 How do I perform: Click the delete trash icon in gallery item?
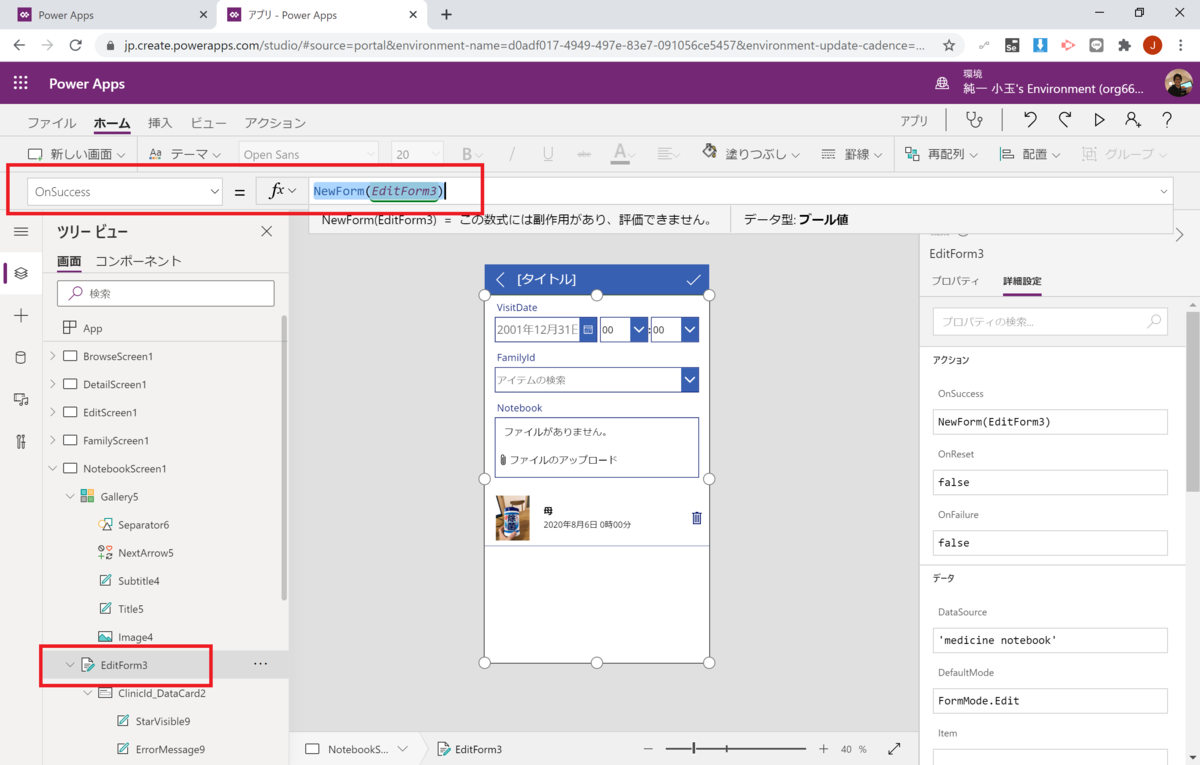click(697, 518)
